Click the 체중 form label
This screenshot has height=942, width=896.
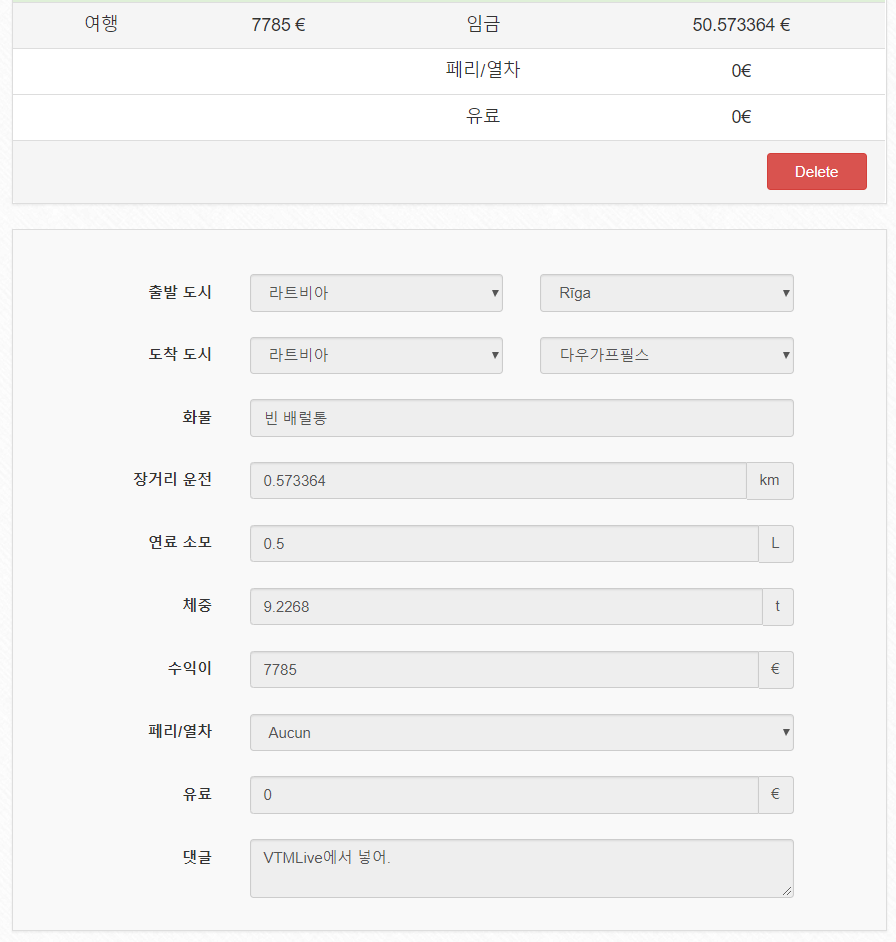tap(197, 606)
